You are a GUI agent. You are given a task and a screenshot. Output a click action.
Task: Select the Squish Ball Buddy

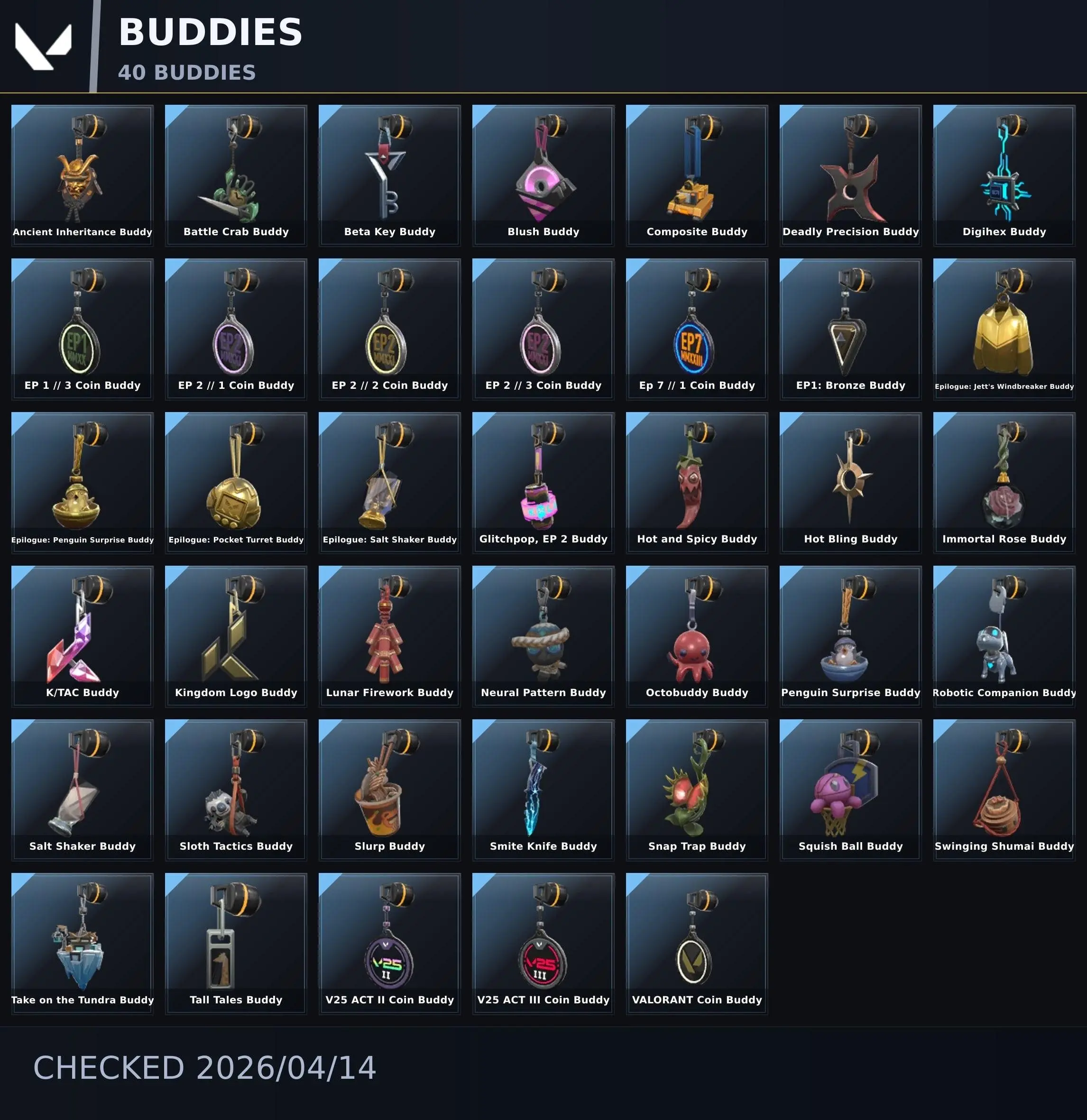coord(850,790)
